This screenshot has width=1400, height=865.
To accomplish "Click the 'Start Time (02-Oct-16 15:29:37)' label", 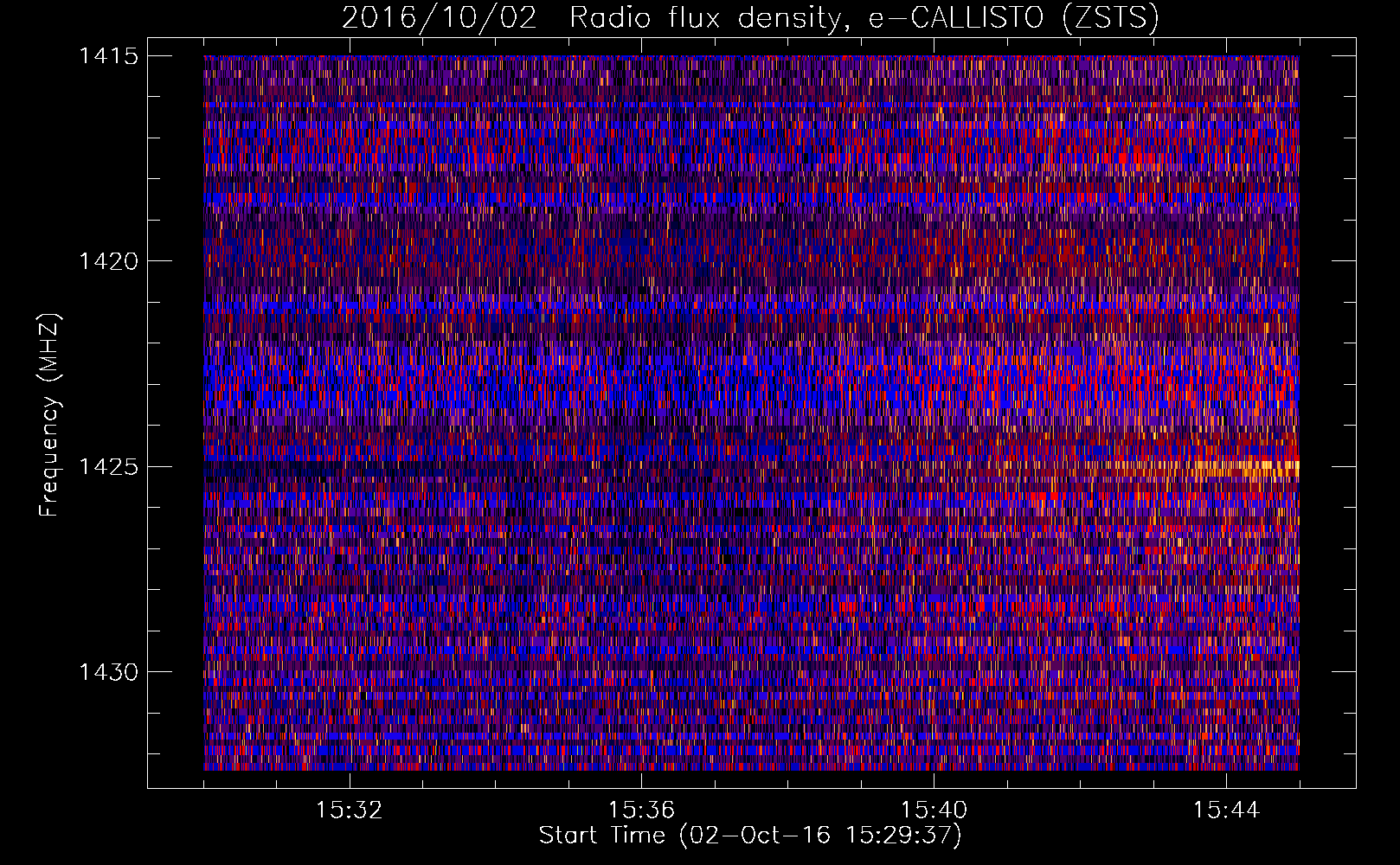I will [750, 836].
